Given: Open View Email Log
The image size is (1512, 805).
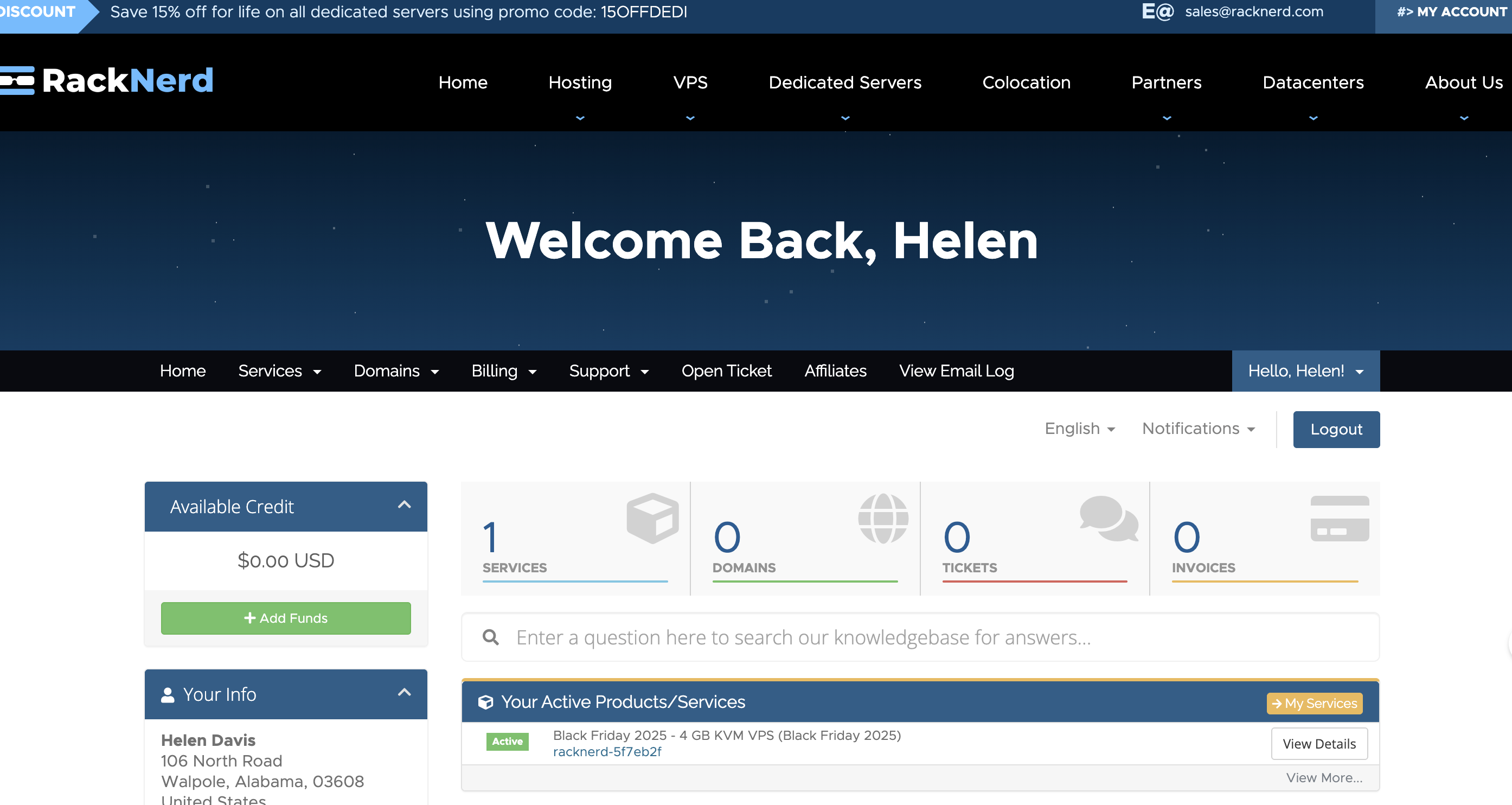Looking at the screenshot, I should pos(957,371).
